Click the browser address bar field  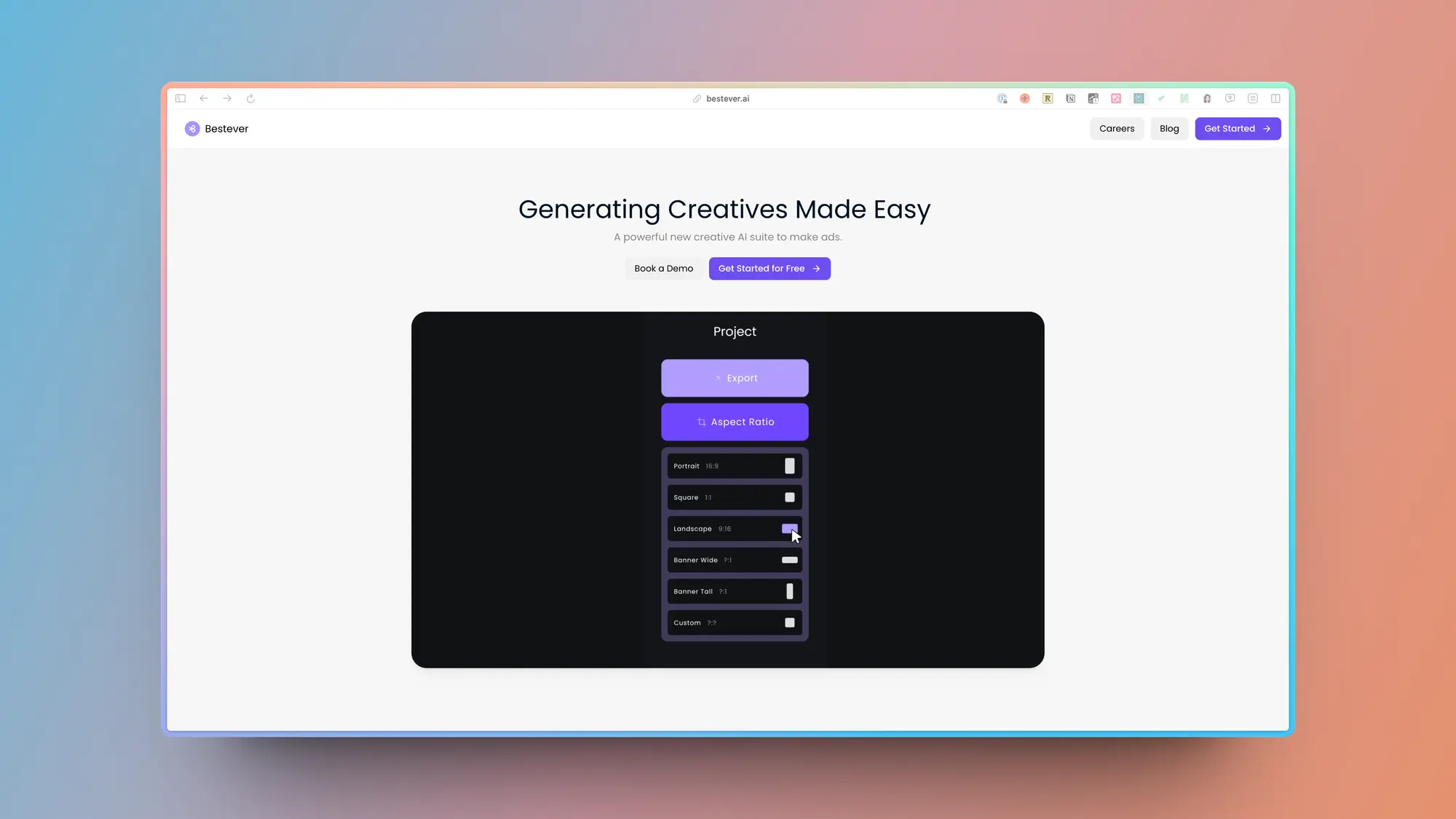coord(728,98)
